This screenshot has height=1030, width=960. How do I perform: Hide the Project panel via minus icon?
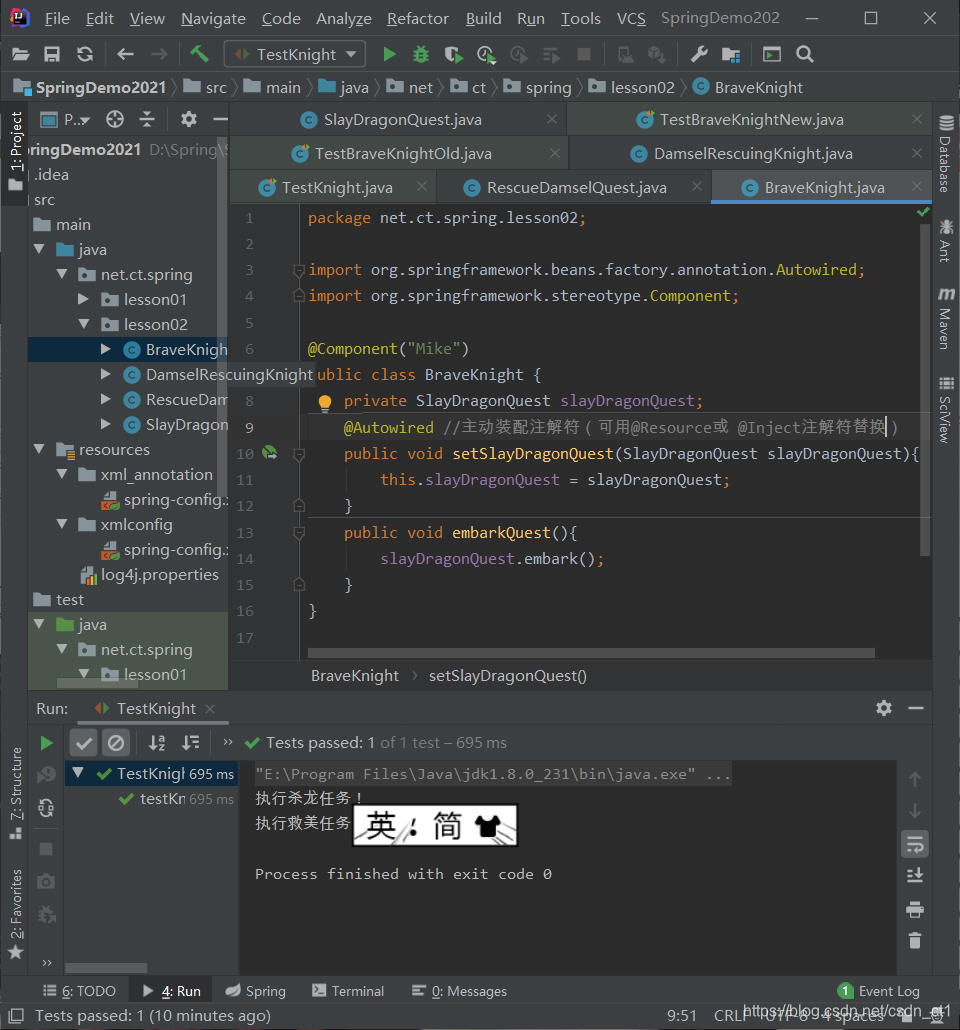click(x=220, y=120)
